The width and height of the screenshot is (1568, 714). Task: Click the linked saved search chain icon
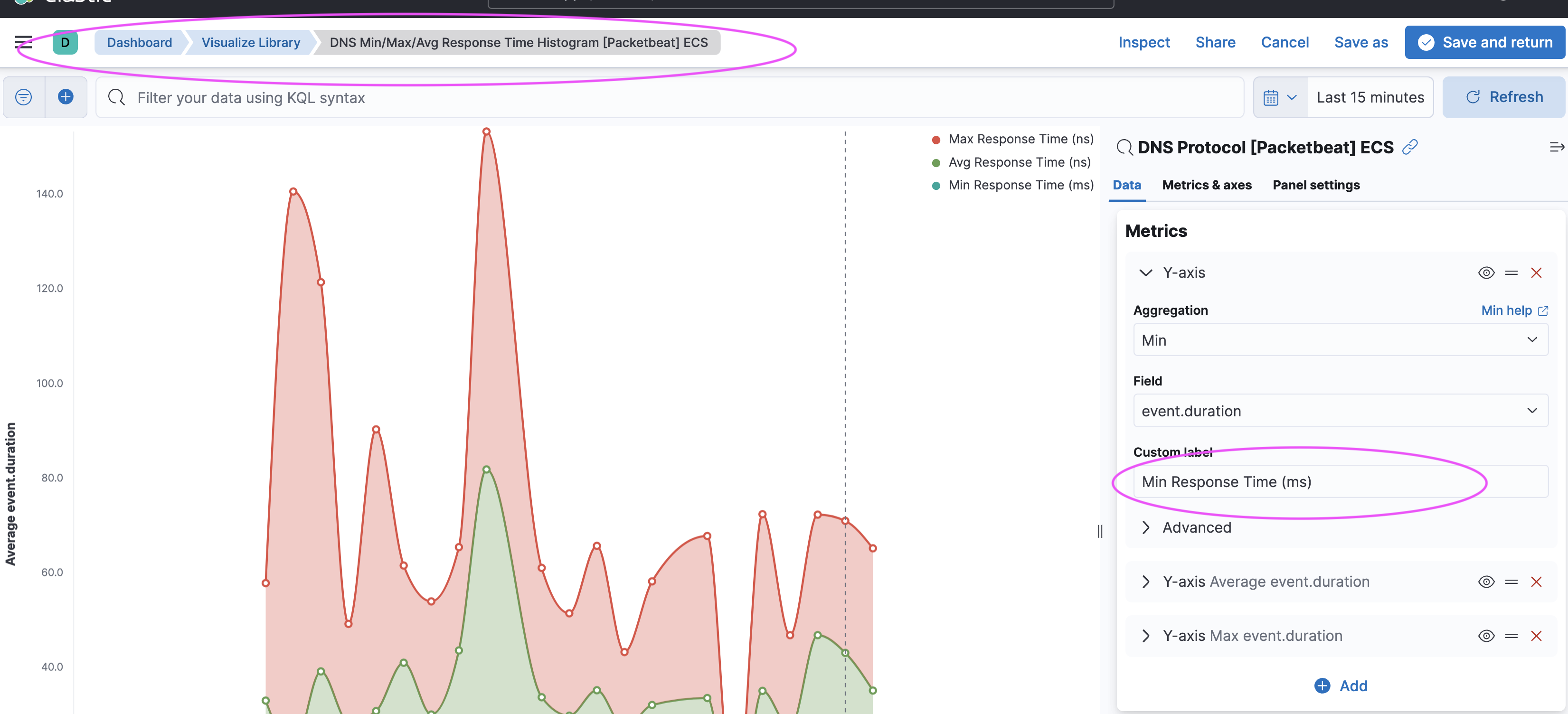coord(1410,147)
